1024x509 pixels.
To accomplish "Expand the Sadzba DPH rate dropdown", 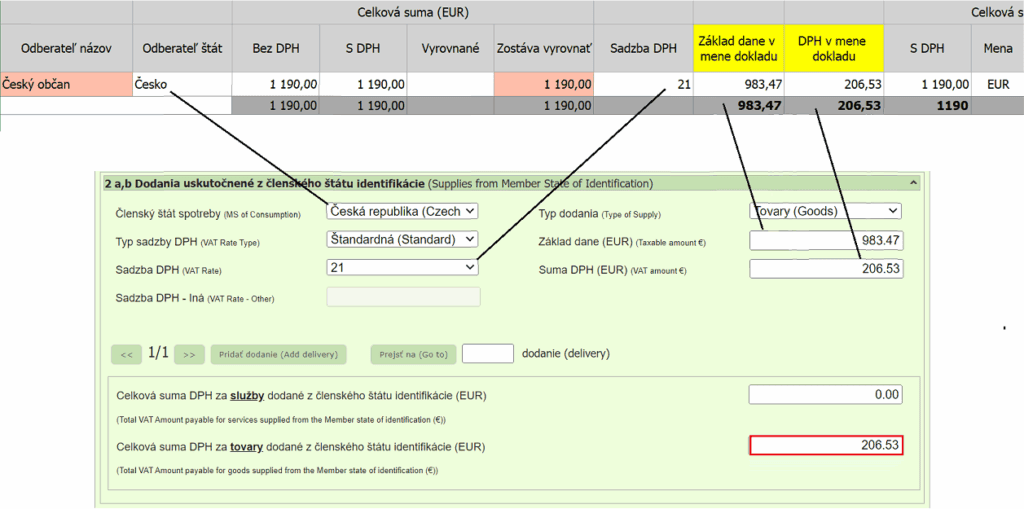I will coord(403,268).
